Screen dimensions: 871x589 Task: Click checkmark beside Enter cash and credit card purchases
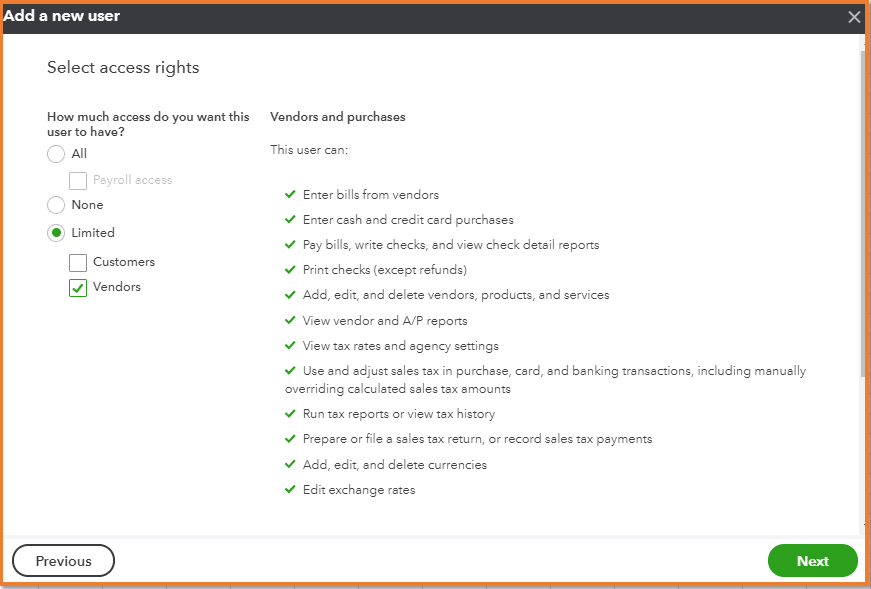[290, 220]
